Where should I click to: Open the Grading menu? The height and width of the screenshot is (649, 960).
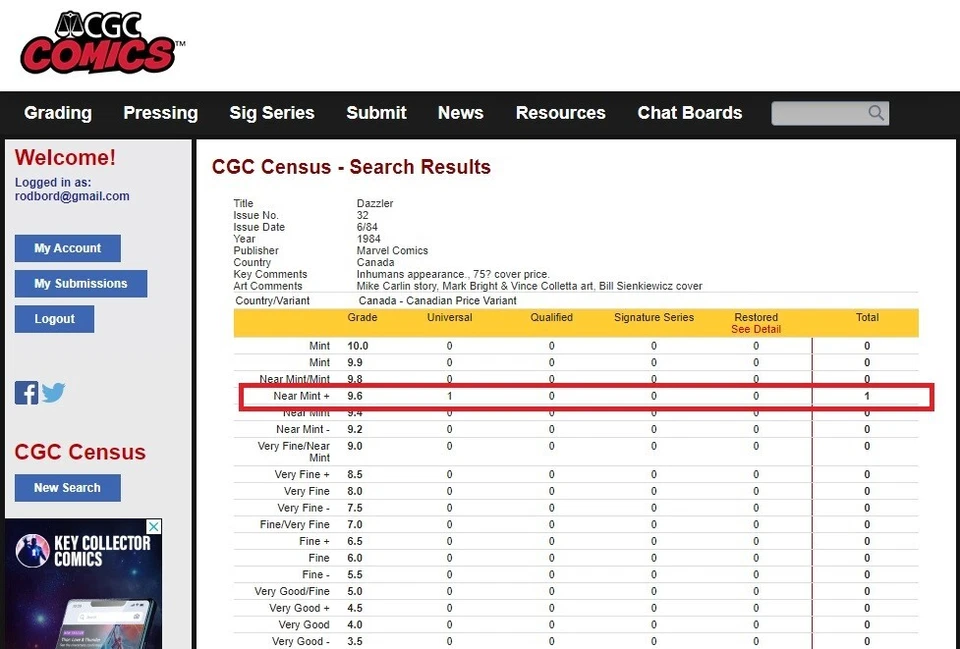coord(58,113)
